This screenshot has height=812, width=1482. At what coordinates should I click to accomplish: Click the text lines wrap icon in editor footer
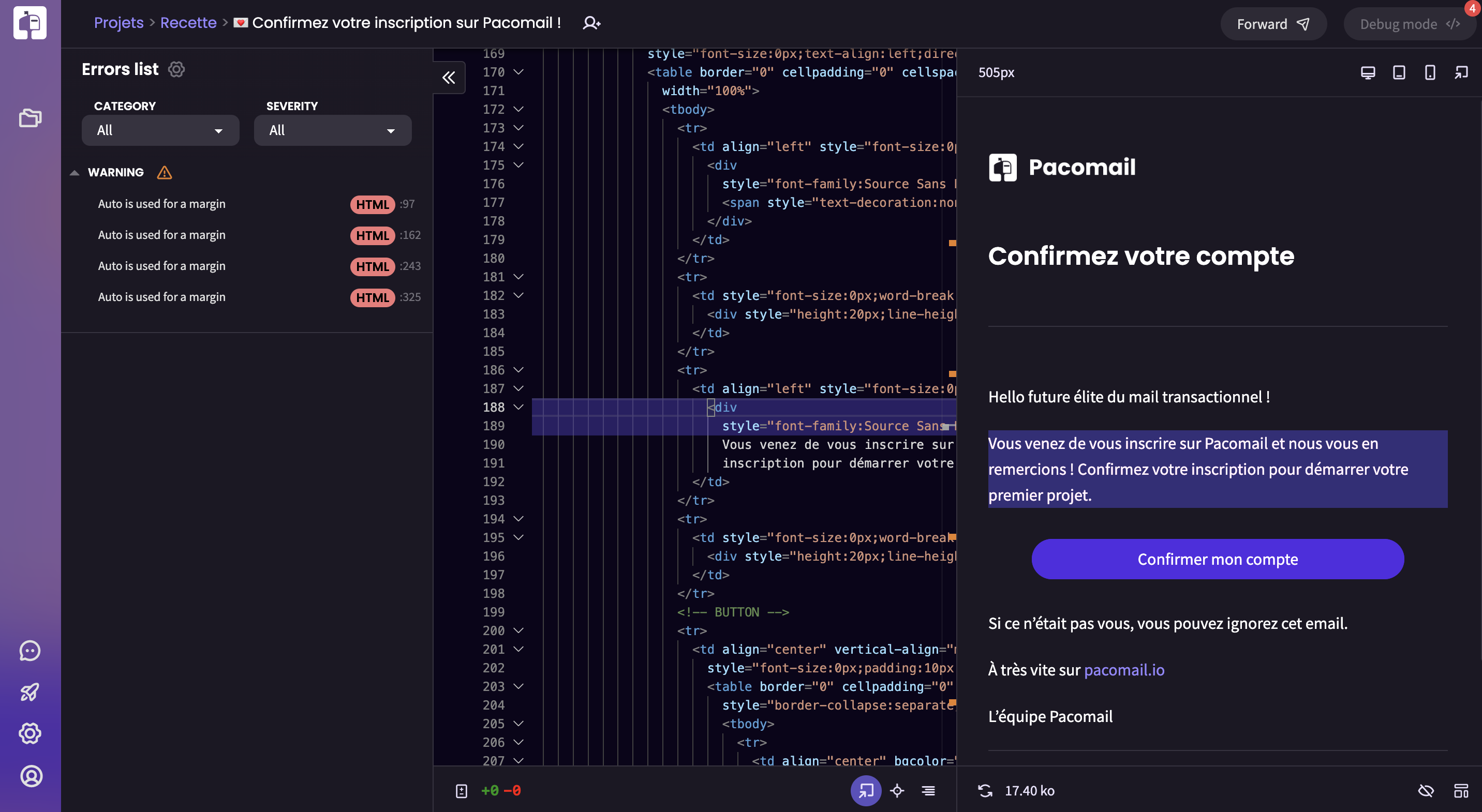[928, 791]
